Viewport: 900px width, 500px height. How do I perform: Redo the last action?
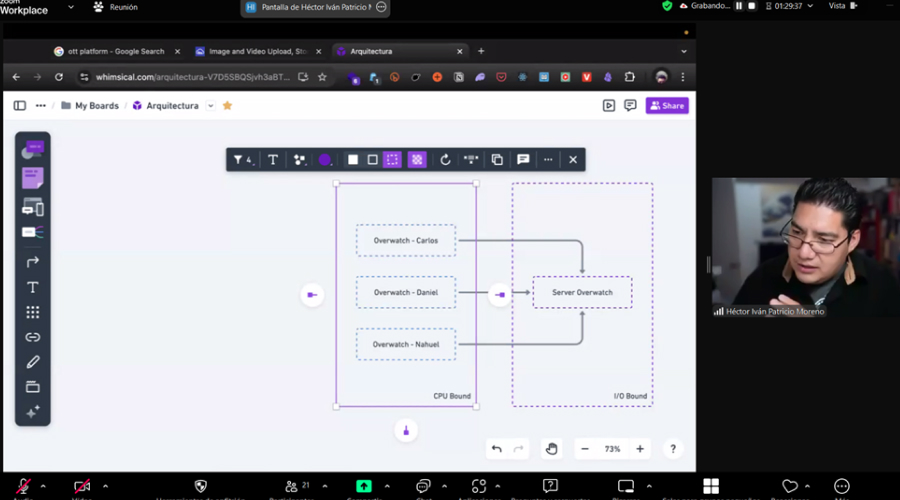pyautogui.click(x=518, y=449)
